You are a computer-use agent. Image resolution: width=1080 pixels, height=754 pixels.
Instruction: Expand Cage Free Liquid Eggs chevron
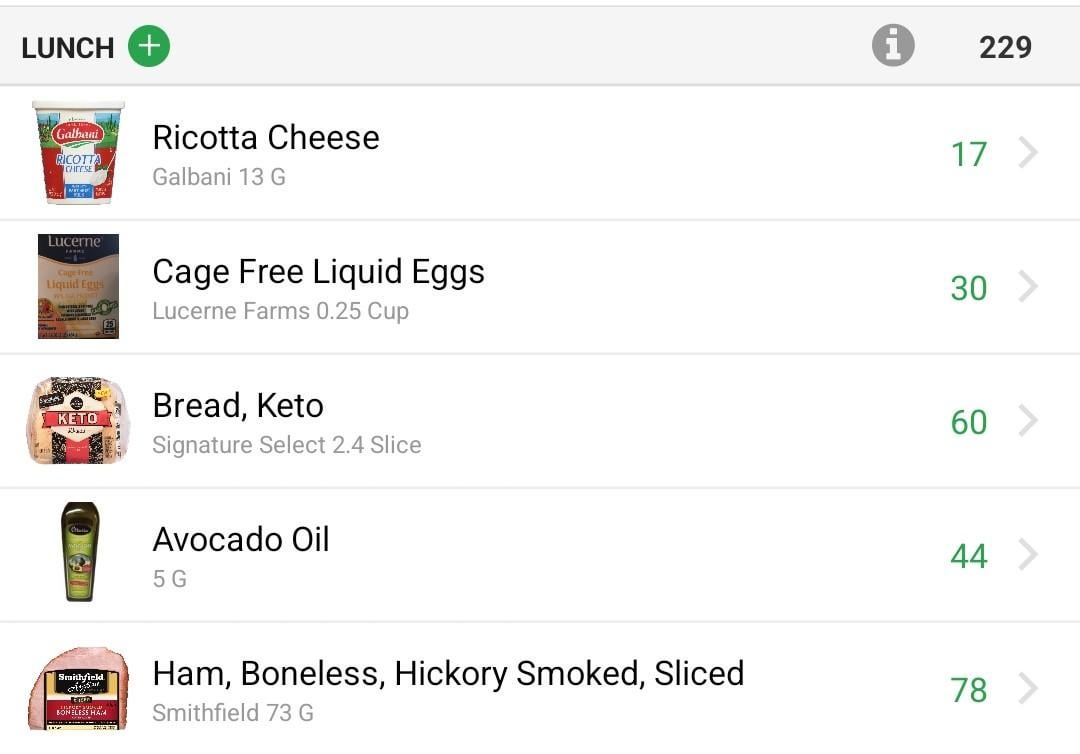click(x=1028, y=286)
